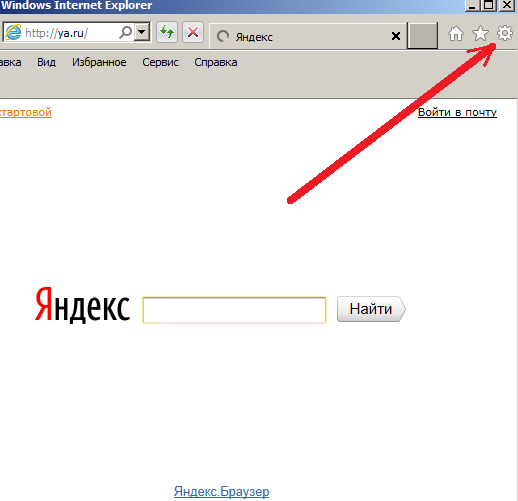This screenshot has width=518, height=501.
Task: Open Favorites via the star icon
Action: coord(480,33)
